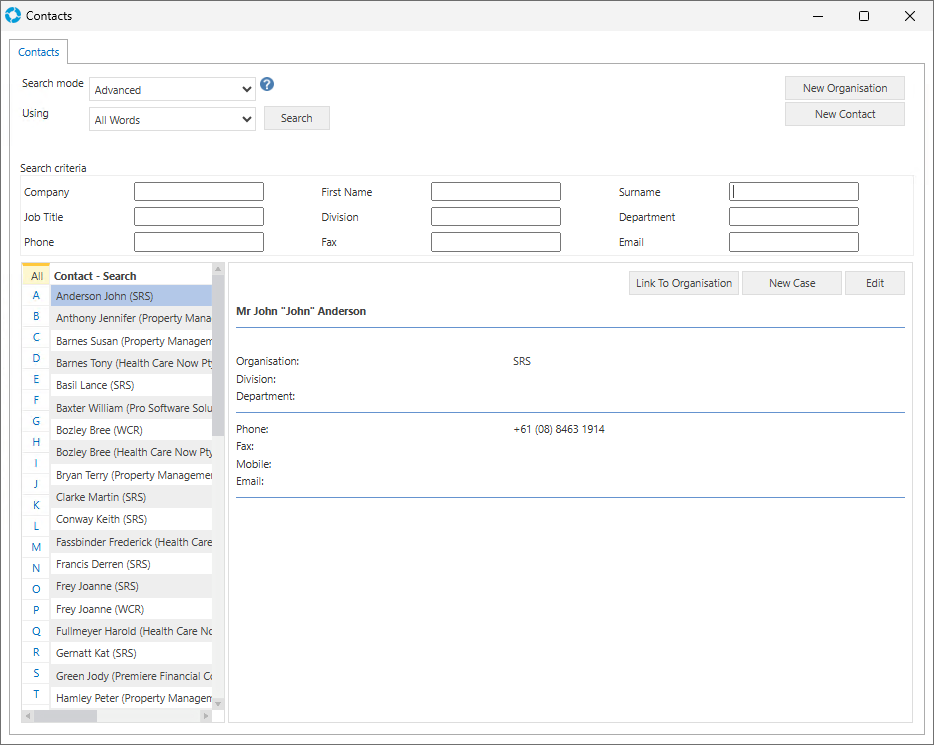Image resolution: width=934 pixels, height=745 pixels.
Task: Open Frey Joanne (WCR) contact
Action: (x=131, y=609)
